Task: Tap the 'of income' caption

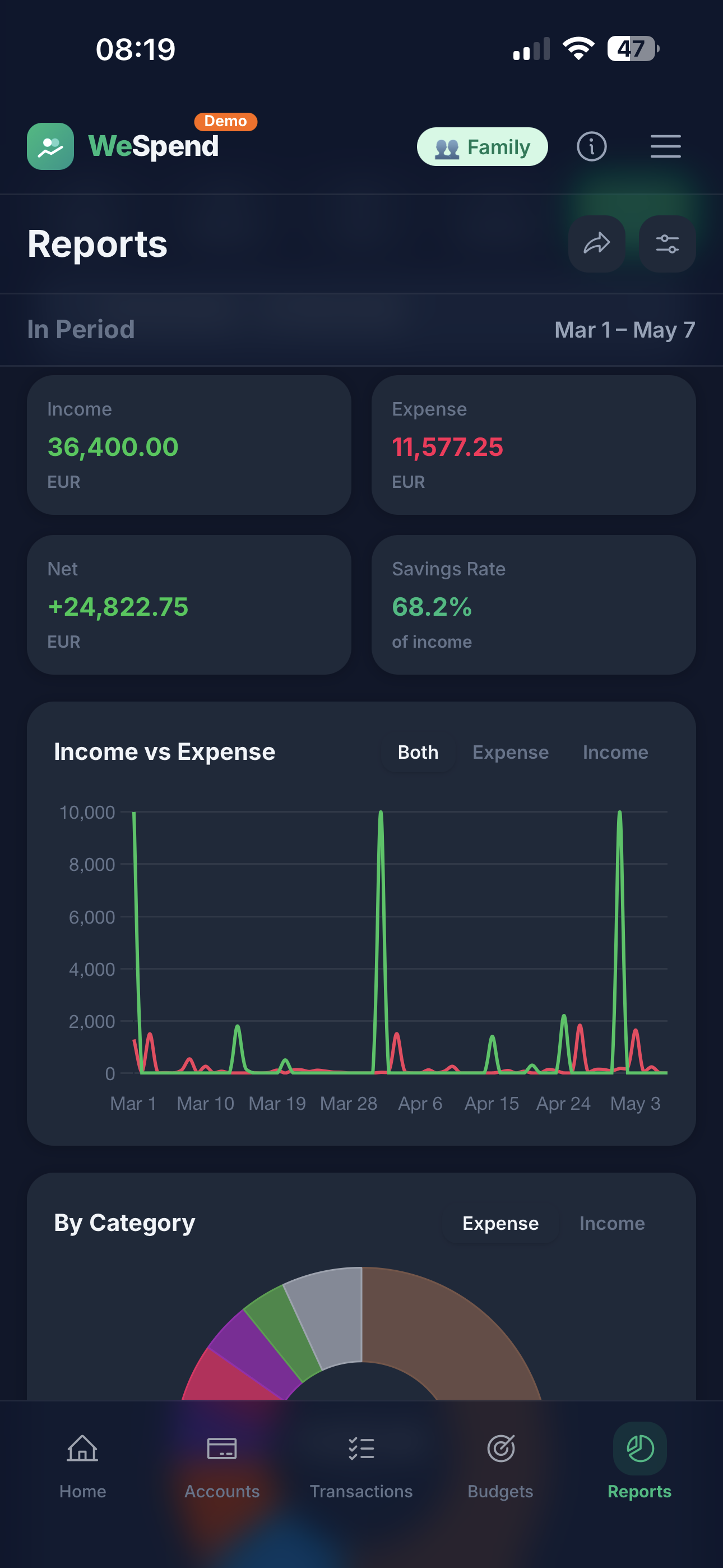Action: 432,642
